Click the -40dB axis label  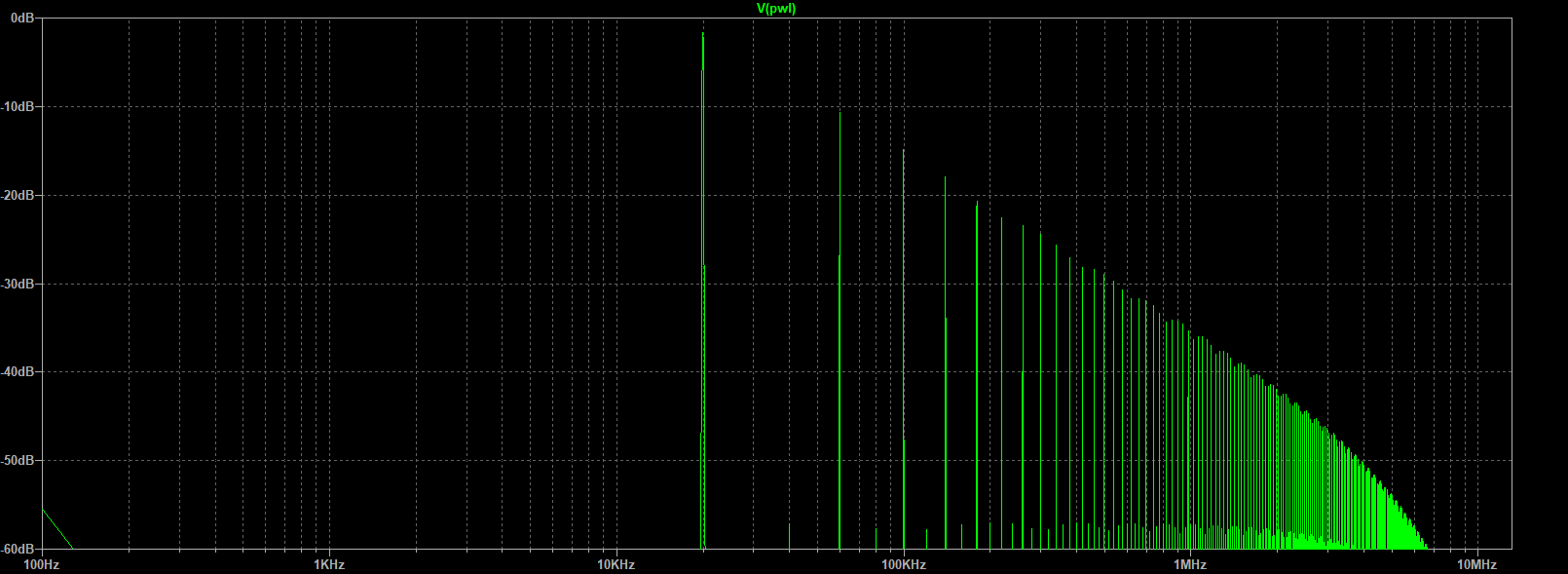point(18,371)
